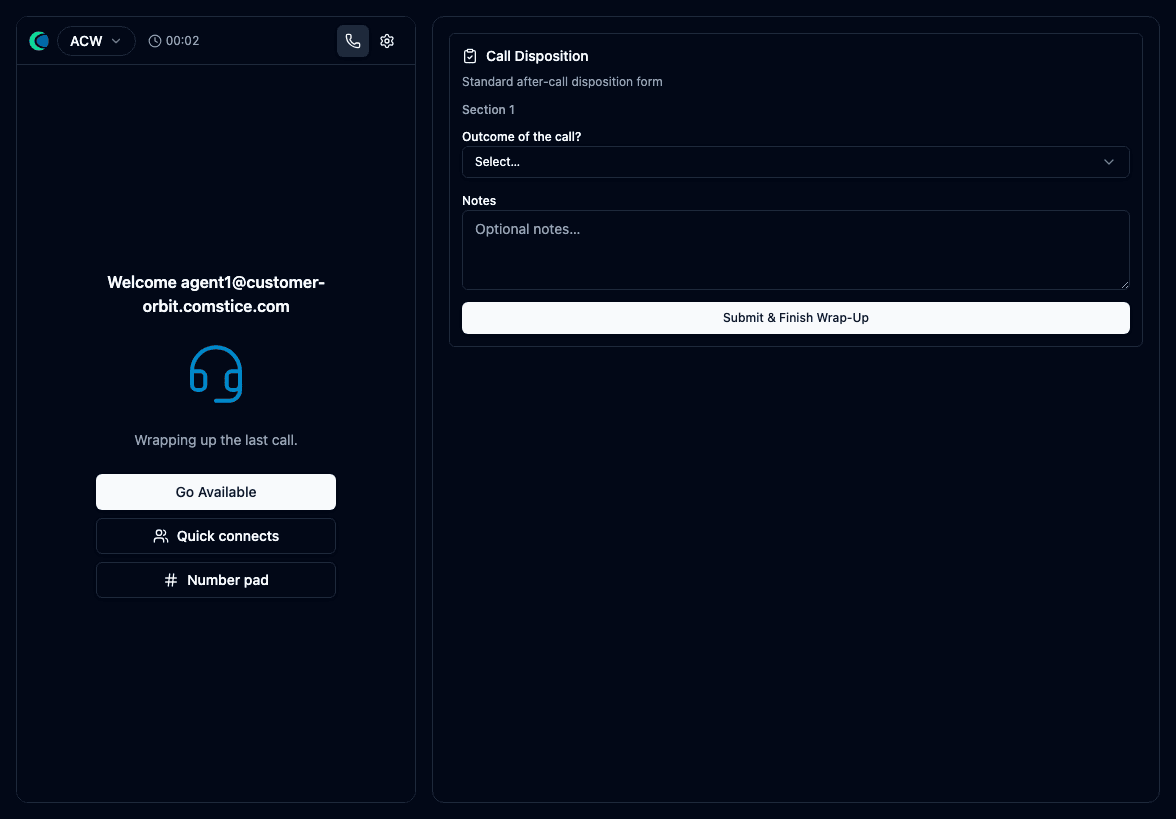Click the clock timer icon

click(154, 41)
